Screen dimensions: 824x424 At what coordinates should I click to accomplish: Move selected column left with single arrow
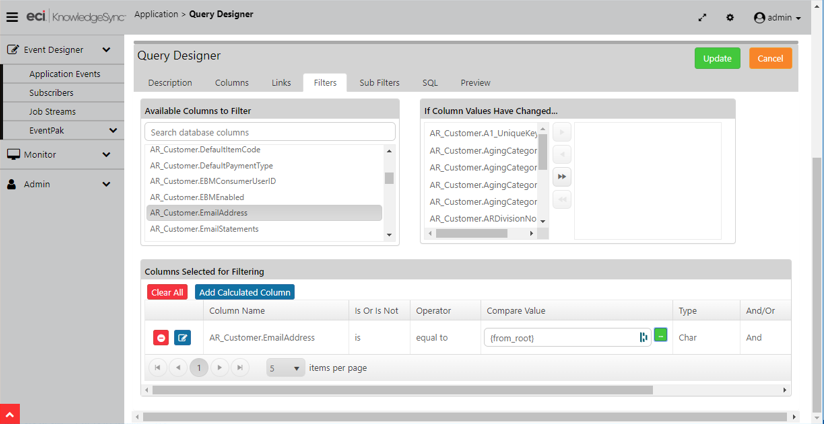pos(562,154)
